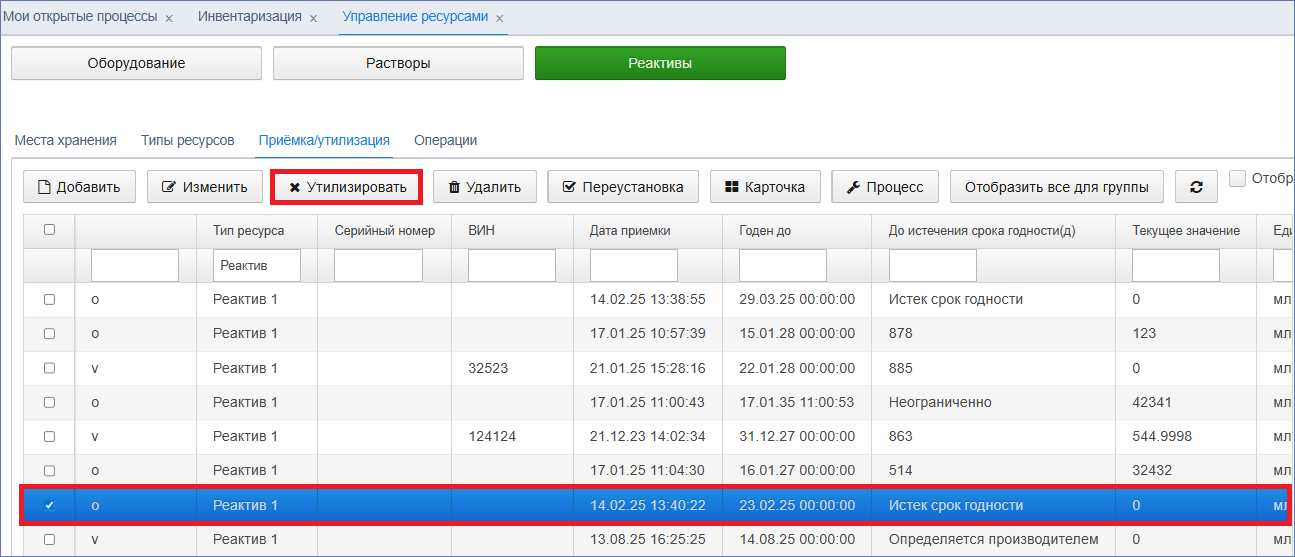Viewport: 1295px width, 557px height.
Task: Select cell with ВИН 124124
Action: (512, 437)
